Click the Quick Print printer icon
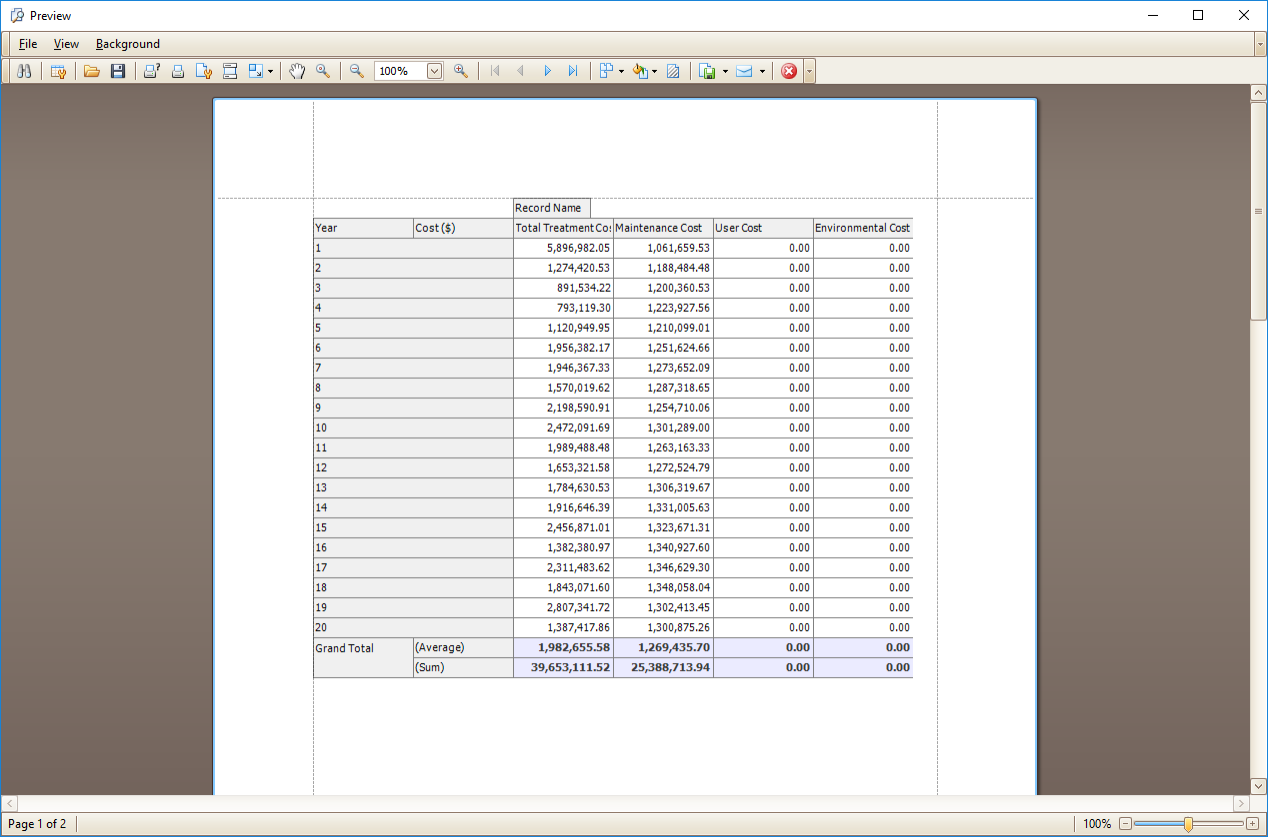The image size is (1268, 837). [x=178, y=71]
